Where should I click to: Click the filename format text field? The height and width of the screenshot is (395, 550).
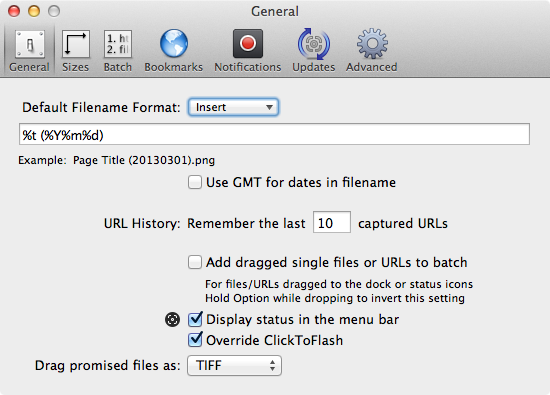(274, 134)
